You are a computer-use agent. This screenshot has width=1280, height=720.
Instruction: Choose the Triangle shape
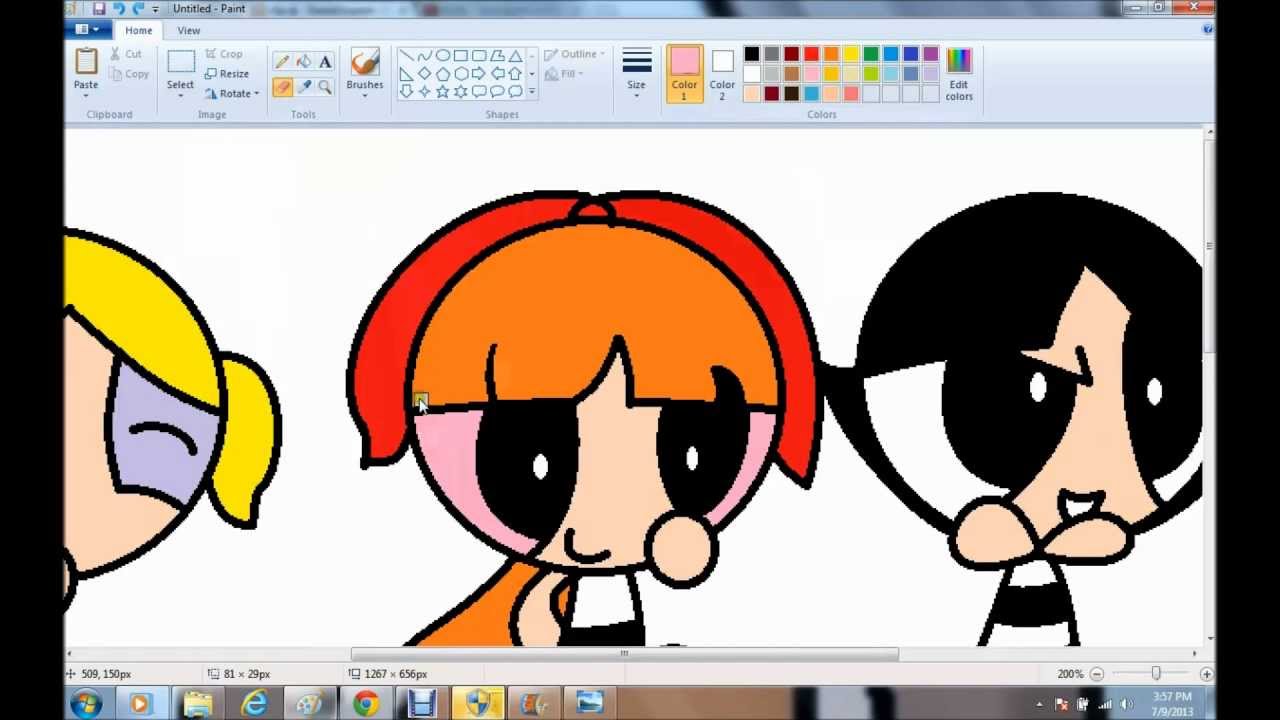click(515, 56)
